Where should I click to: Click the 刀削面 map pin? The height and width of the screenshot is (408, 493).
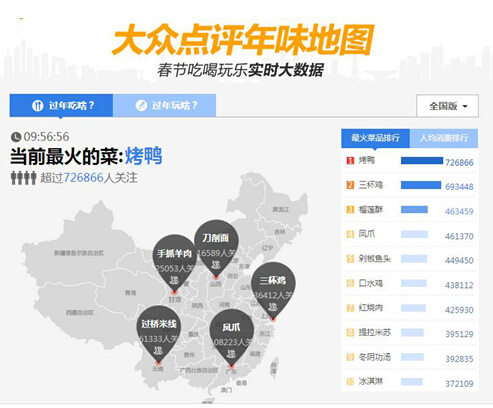point(216,248)
